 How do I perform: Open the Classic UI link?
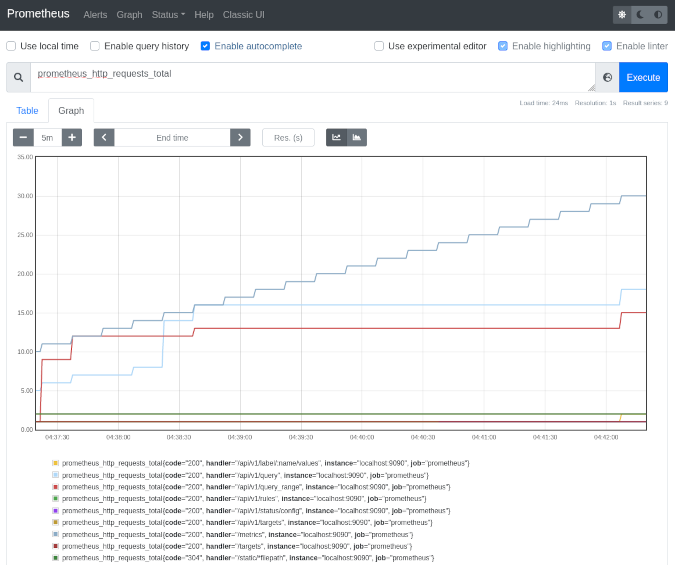pos(244,15)
